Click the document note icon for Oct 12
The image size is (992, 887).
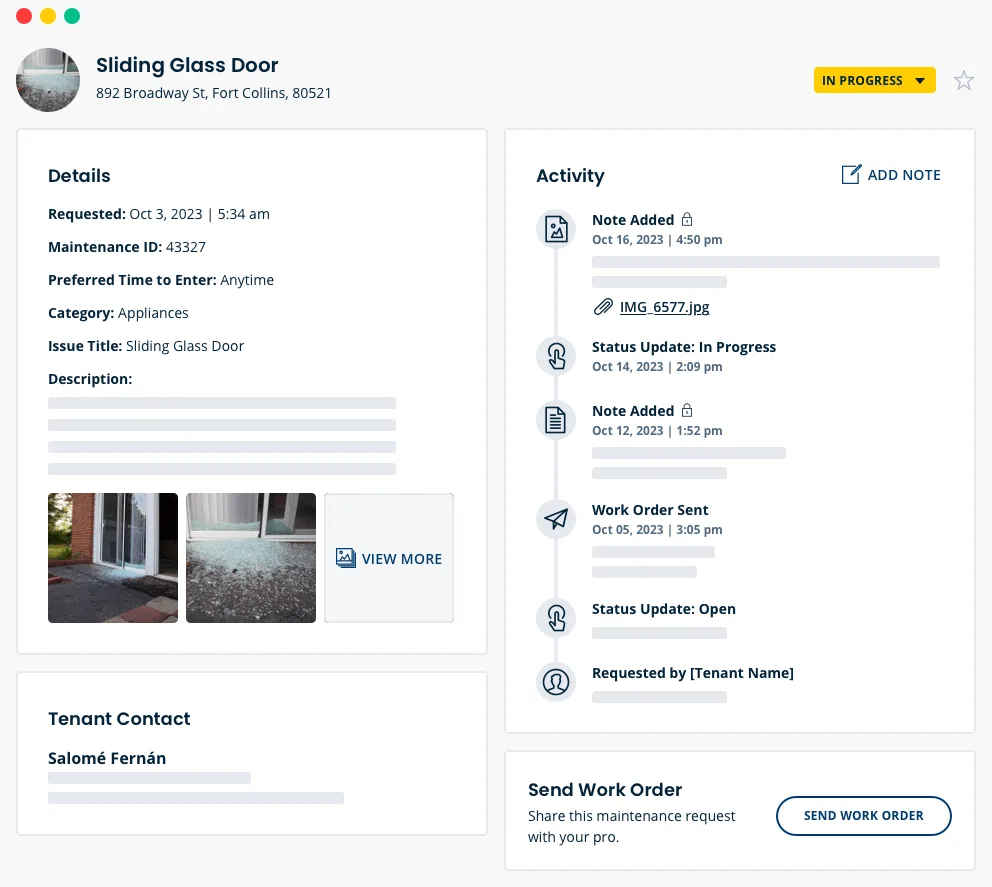point(556,420)
